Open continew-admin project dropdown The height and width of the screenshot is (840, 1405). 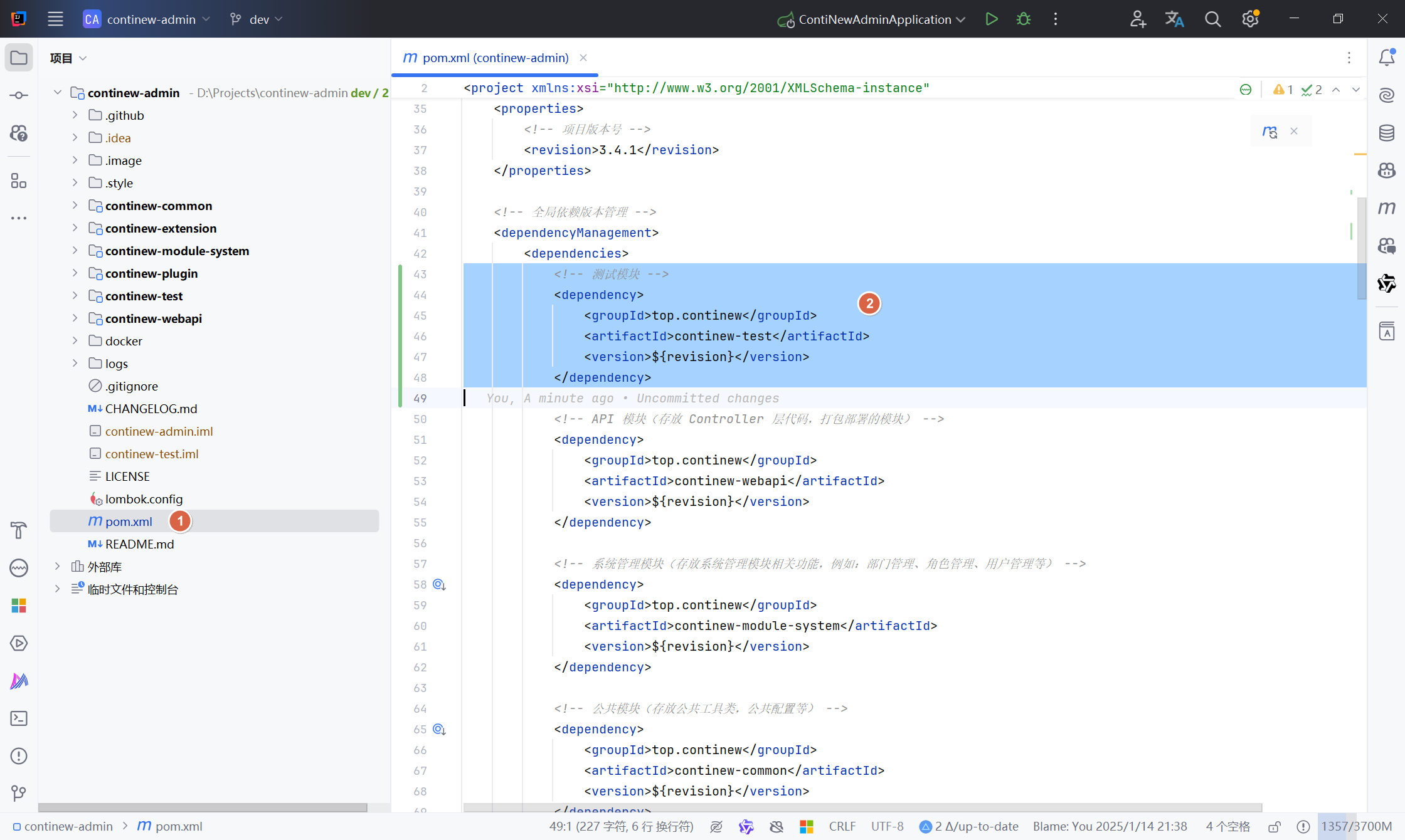(x=147, y=19)
